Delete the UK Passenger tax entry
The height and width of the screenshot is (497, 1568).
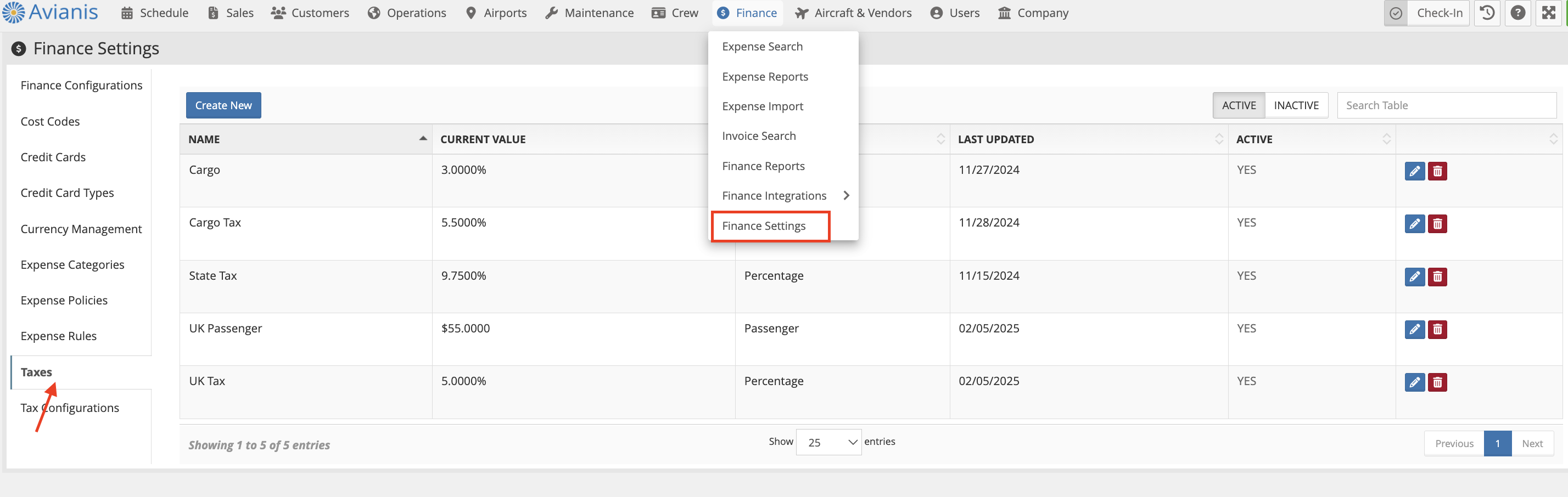click(1437, 330)
